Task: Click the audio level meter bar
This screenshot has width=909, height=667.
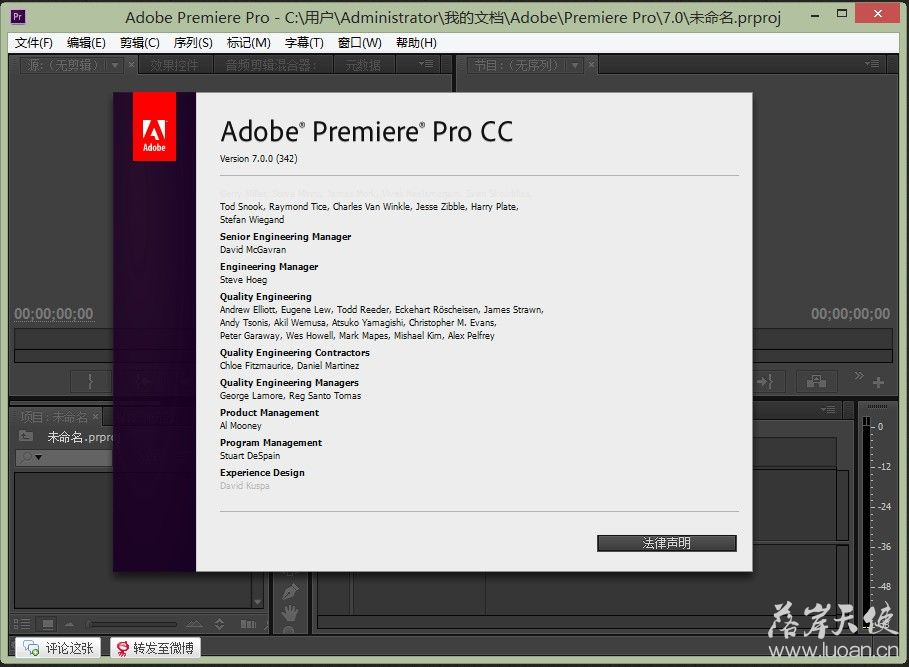Action: point(866,522)
